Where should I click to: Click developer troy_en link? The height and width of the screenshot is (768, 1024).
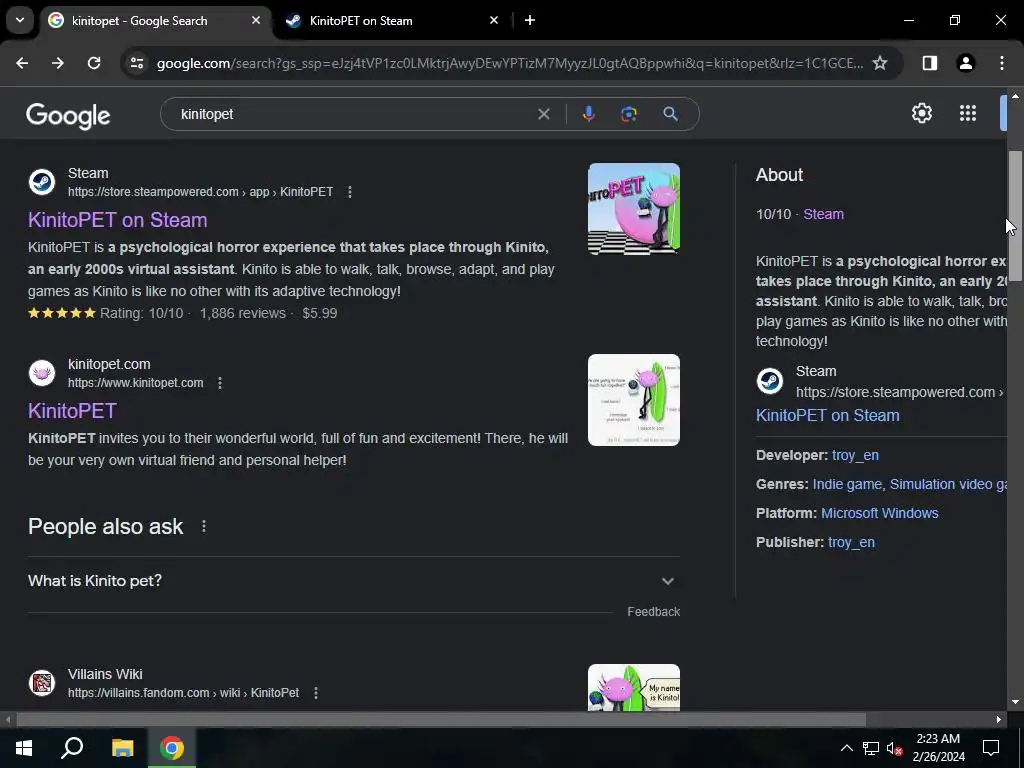coord(856,455)
